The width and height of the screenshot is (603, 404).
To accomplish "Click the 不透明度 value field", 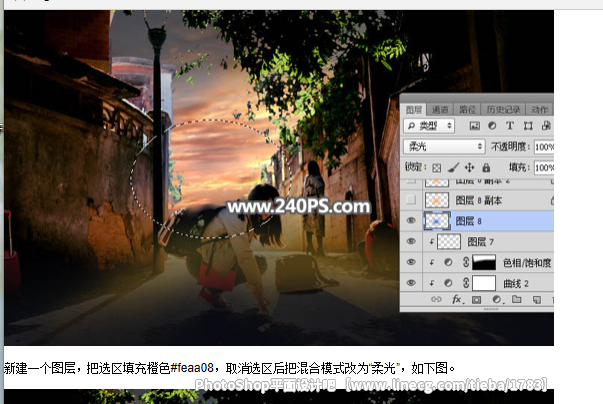I will click(x=544, y=147).
